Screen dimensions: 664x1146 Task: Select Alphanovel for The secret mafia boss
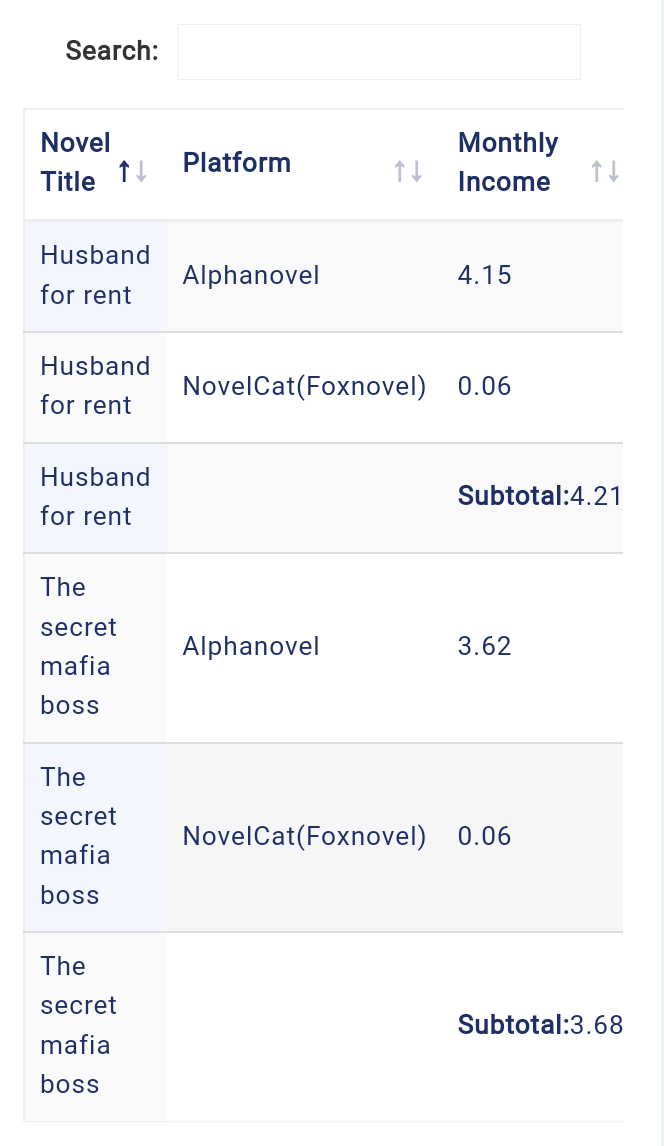coord(304,648)
